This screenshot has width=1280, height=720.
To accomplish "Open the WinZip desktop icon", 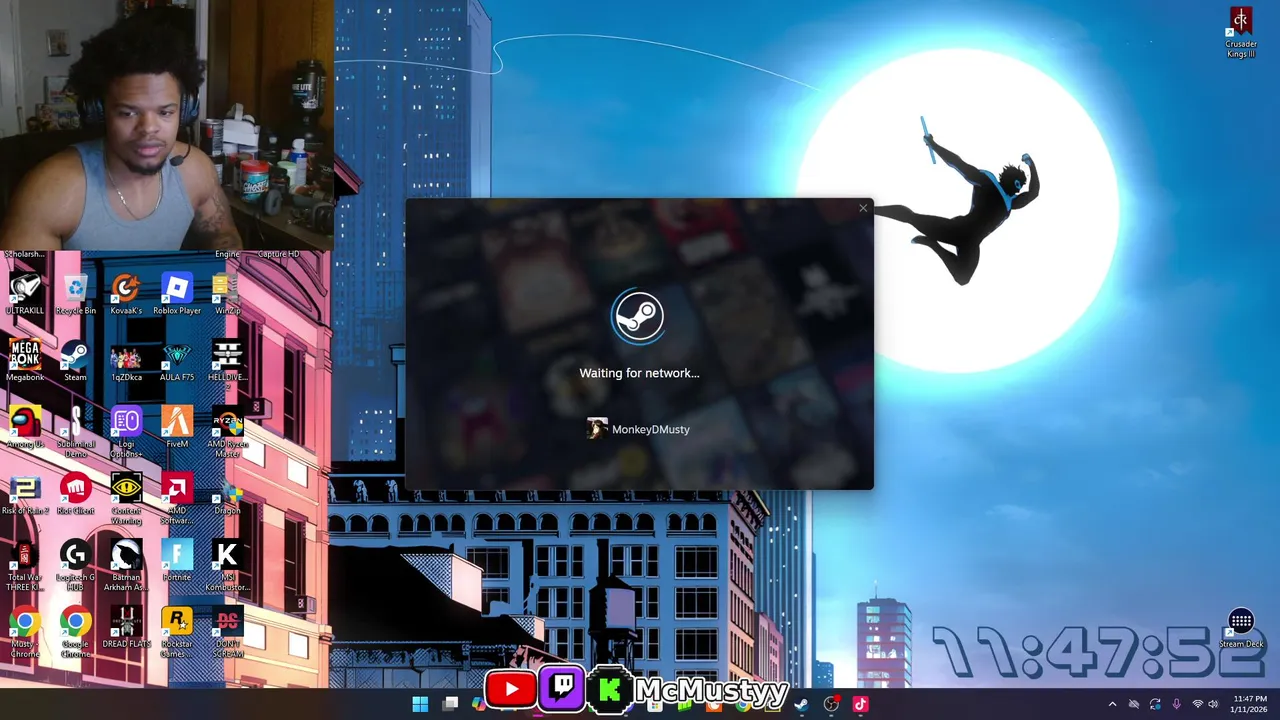I will click(227, 295).
